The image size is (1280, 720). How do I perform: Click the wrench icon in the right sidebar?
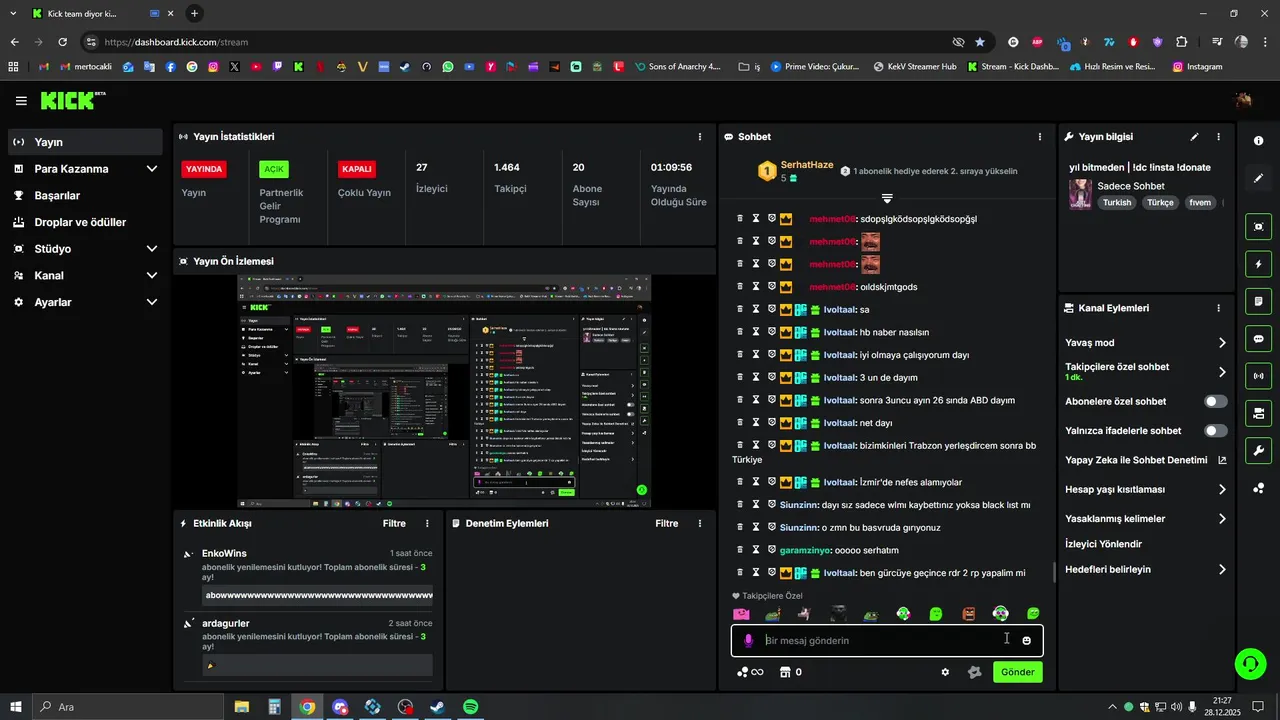click(1258, 450)
